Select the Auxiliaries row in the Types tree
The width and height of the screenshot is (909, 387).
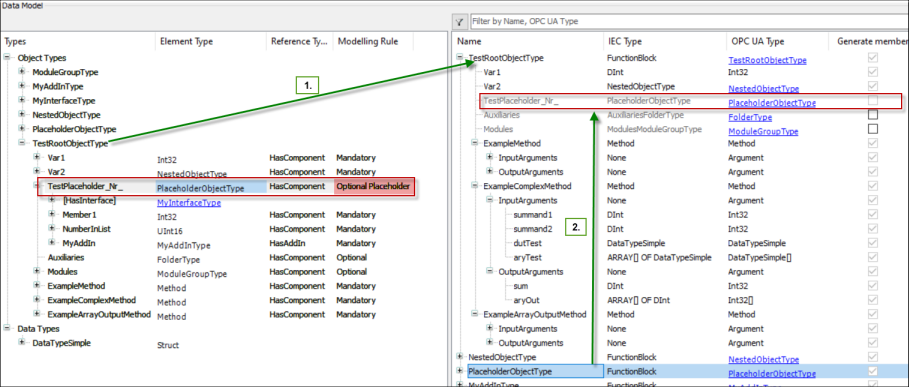66,257
